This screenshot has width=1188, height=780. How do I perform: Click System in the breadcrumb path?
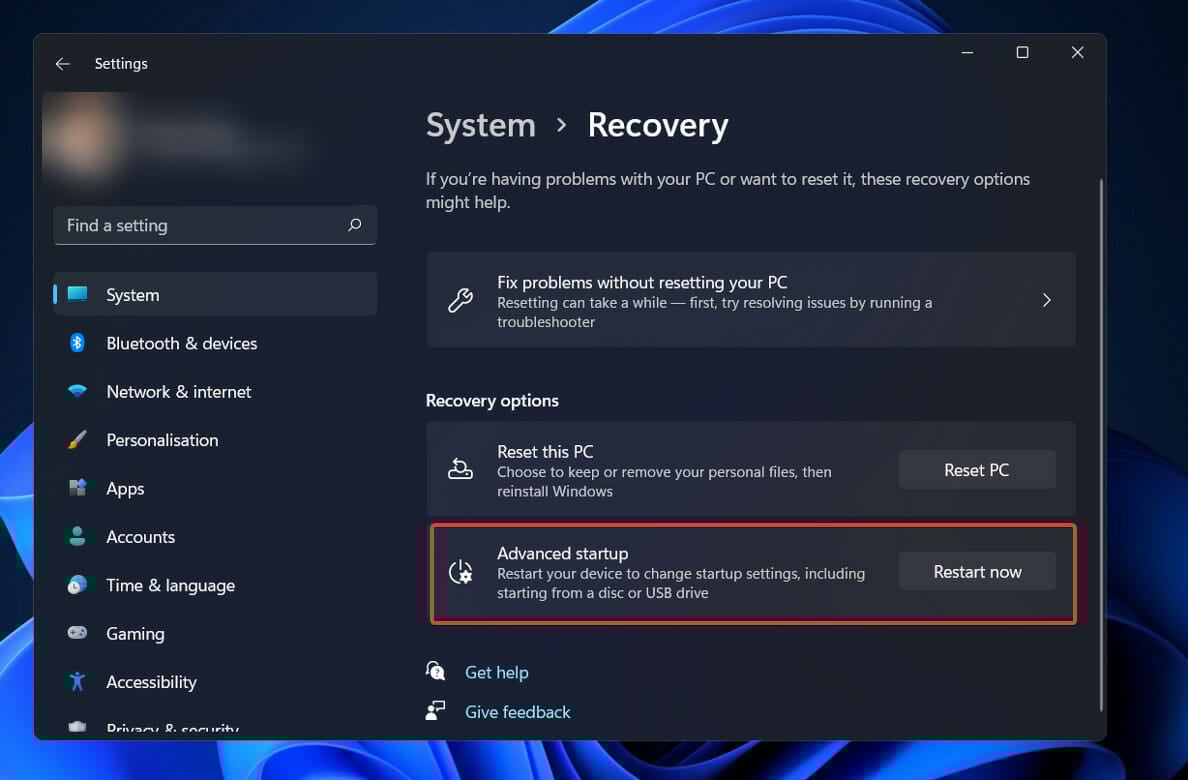[480, 125]
